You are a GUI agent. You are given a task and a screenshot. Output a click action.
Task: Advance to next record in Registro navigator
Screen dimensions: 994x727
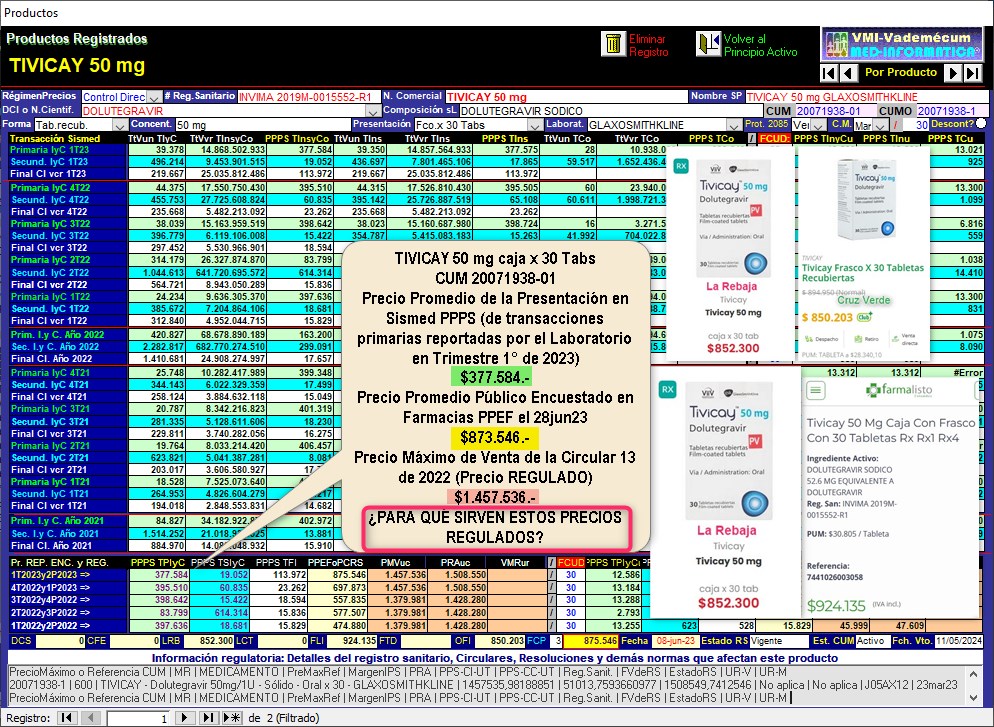[184, 718]
